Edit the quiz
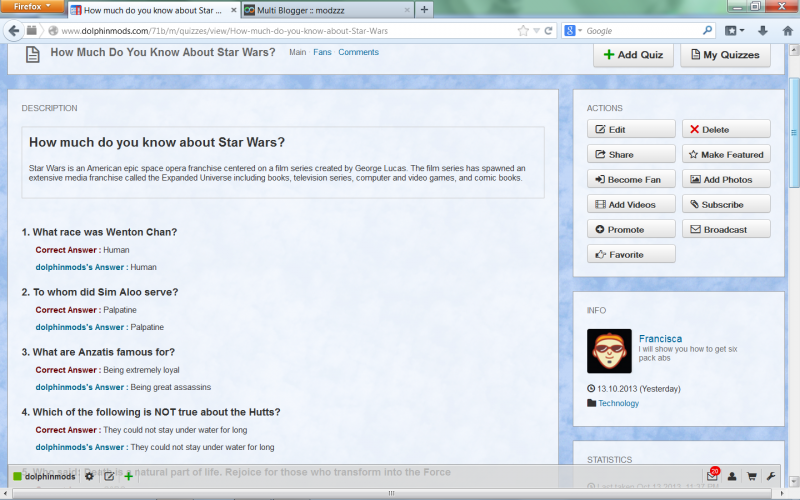Image resolution: width=800 pixels, height=500 pixels. (631, 129)
